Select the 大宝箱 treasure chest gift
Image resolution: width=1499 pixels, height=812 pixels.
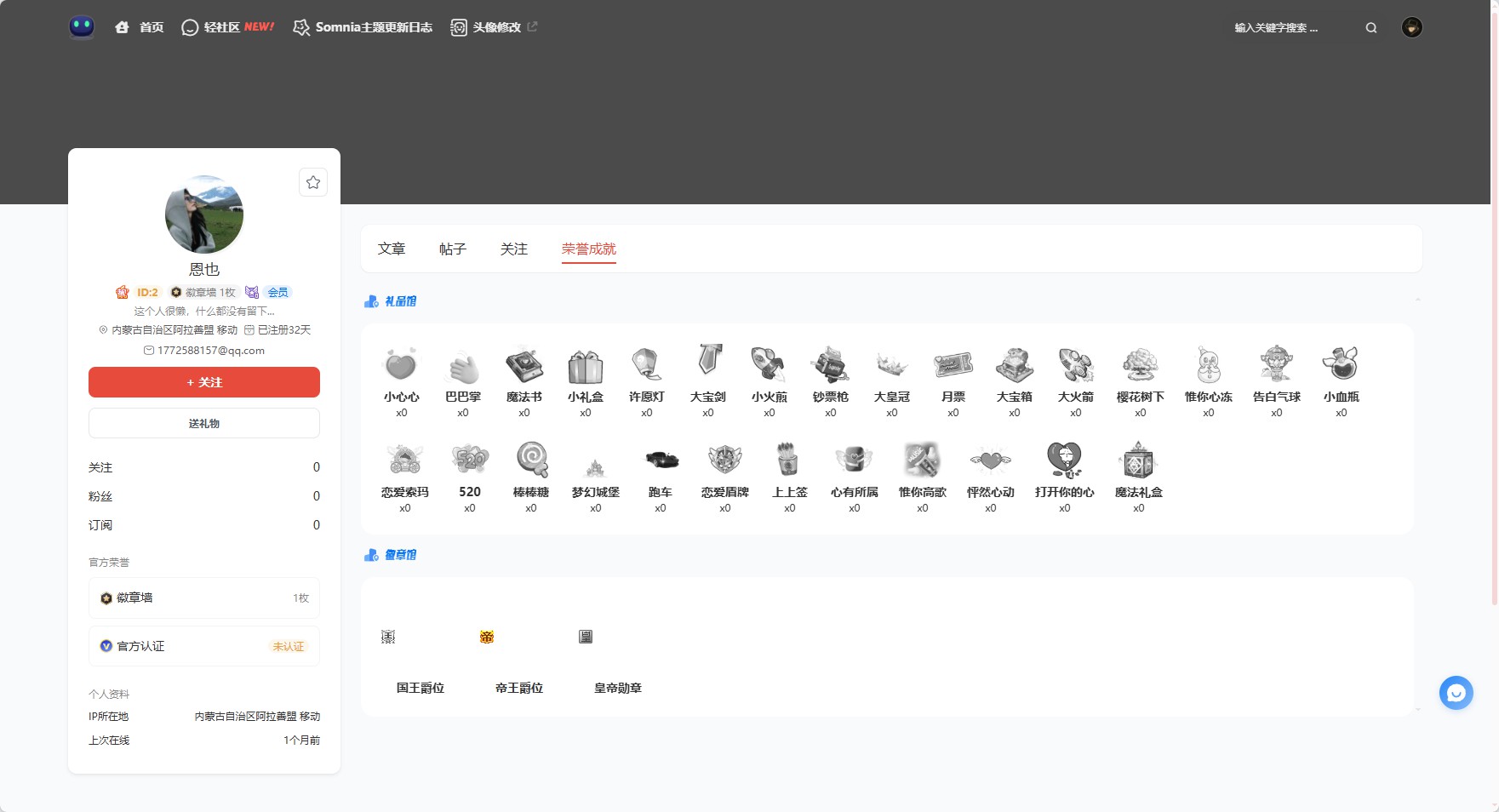pyautogui.click(x=1015, y=364)
